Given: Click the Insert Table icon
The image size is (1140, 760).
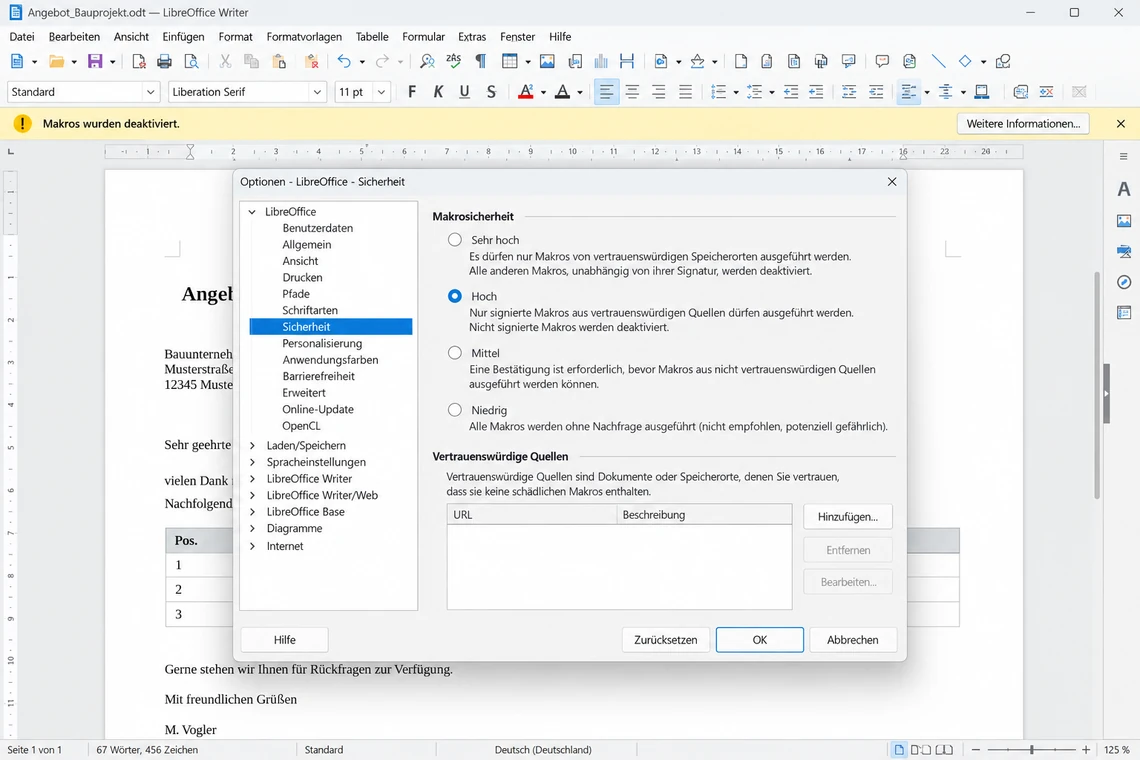Looking at the screenshot, I should coord(510,62).
